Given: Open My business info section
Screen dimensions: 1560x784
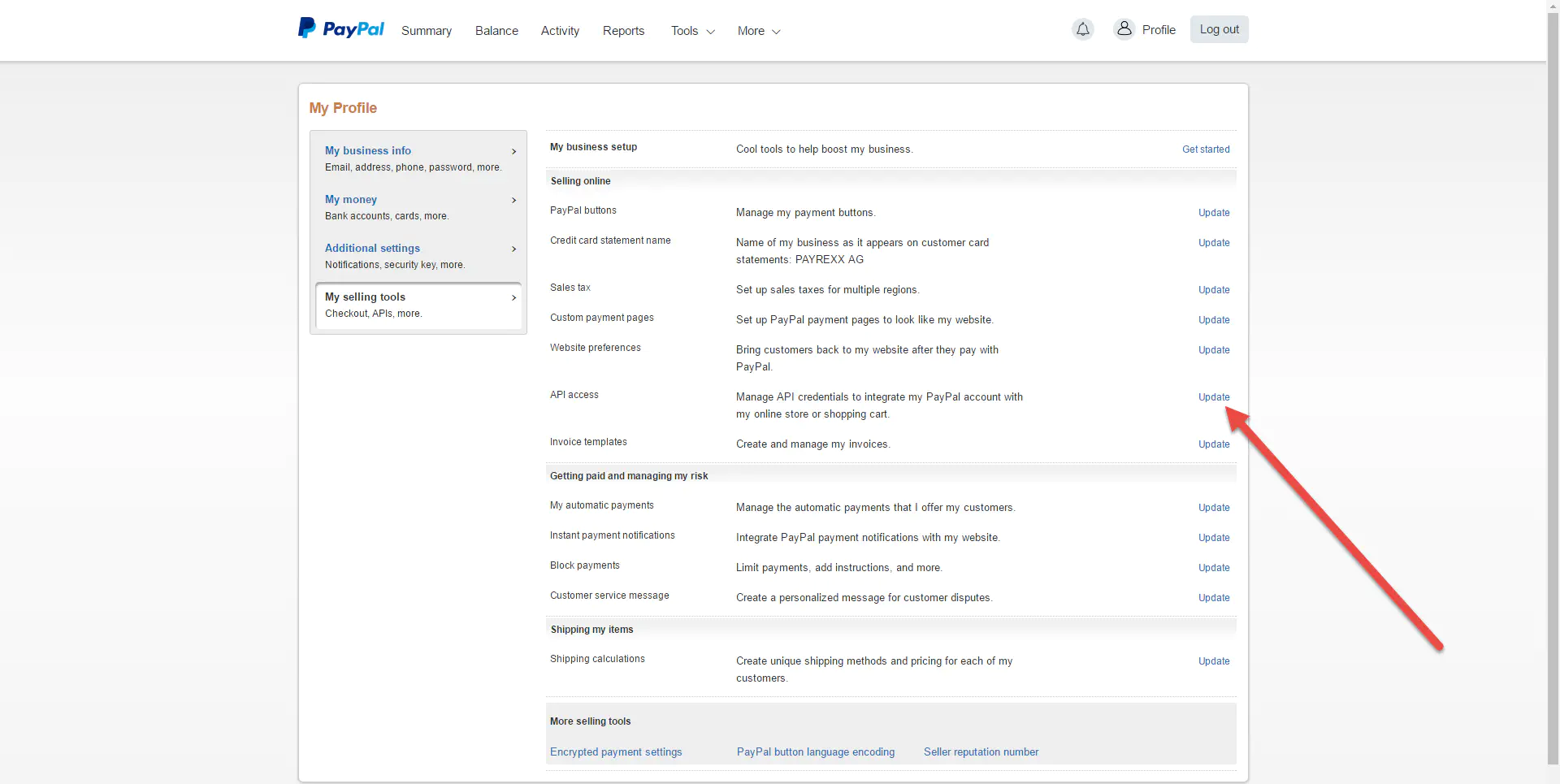Looking at the screenshot, I should [x=368, y=150].
